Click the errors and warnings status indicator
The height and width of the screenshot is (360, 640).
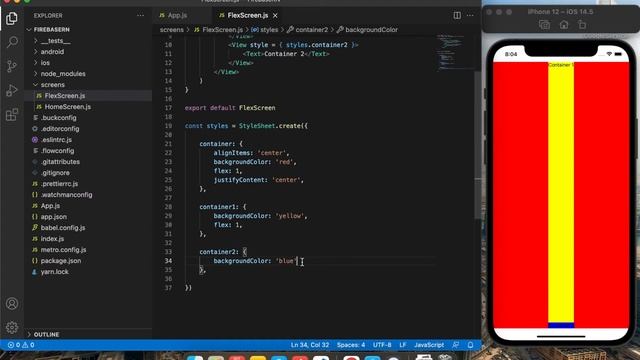pos(21,345)
